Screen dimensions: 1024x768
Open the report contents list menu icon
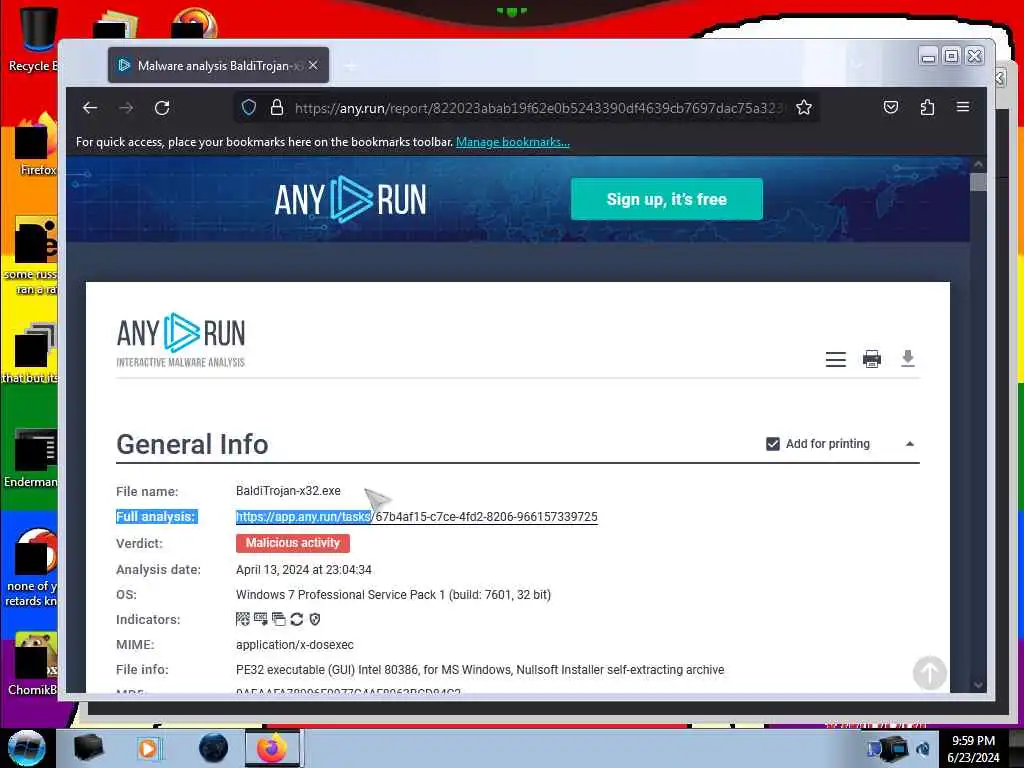(x=835, y=359)
